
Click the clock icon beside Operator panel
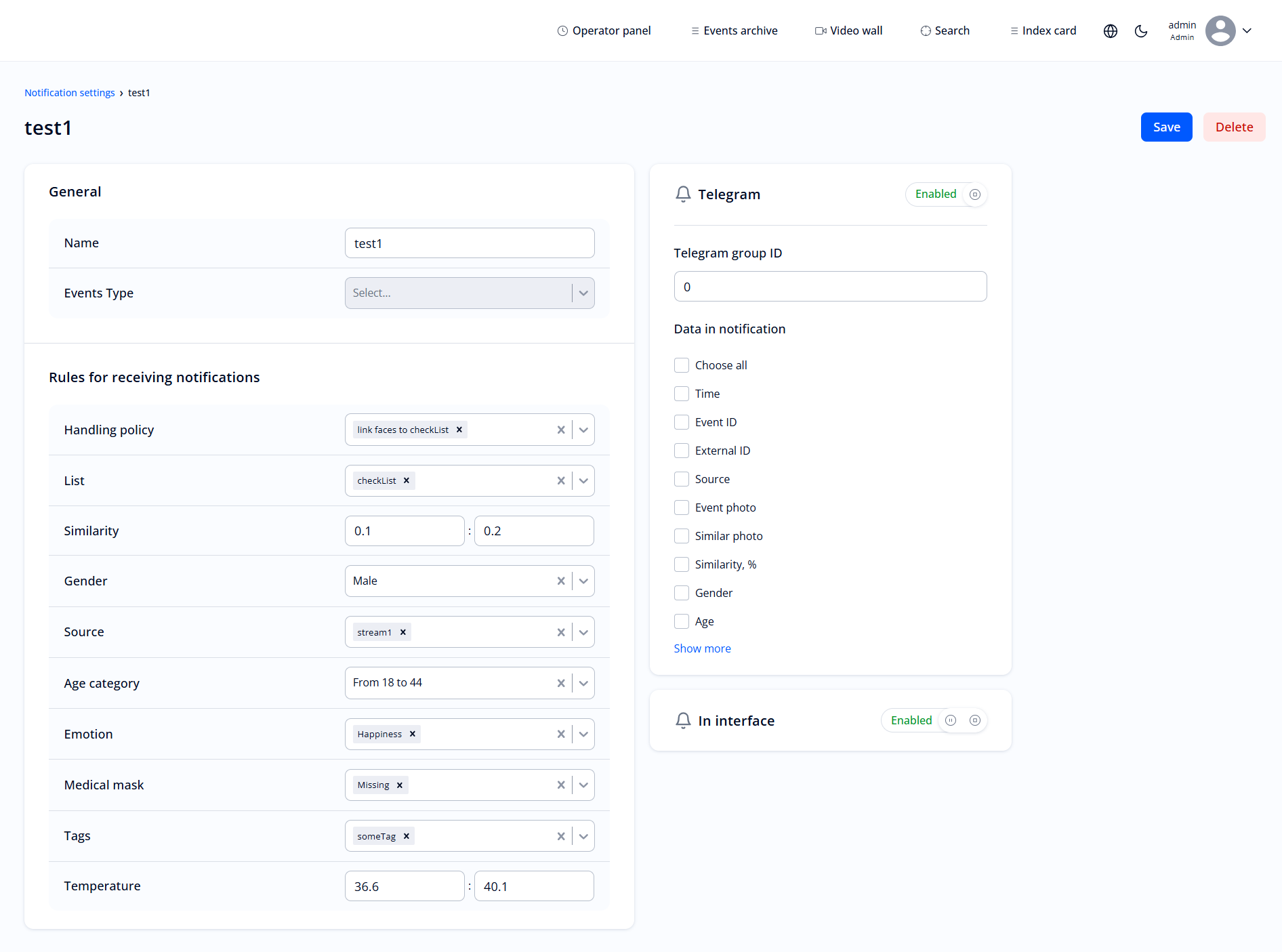[562, 30]
